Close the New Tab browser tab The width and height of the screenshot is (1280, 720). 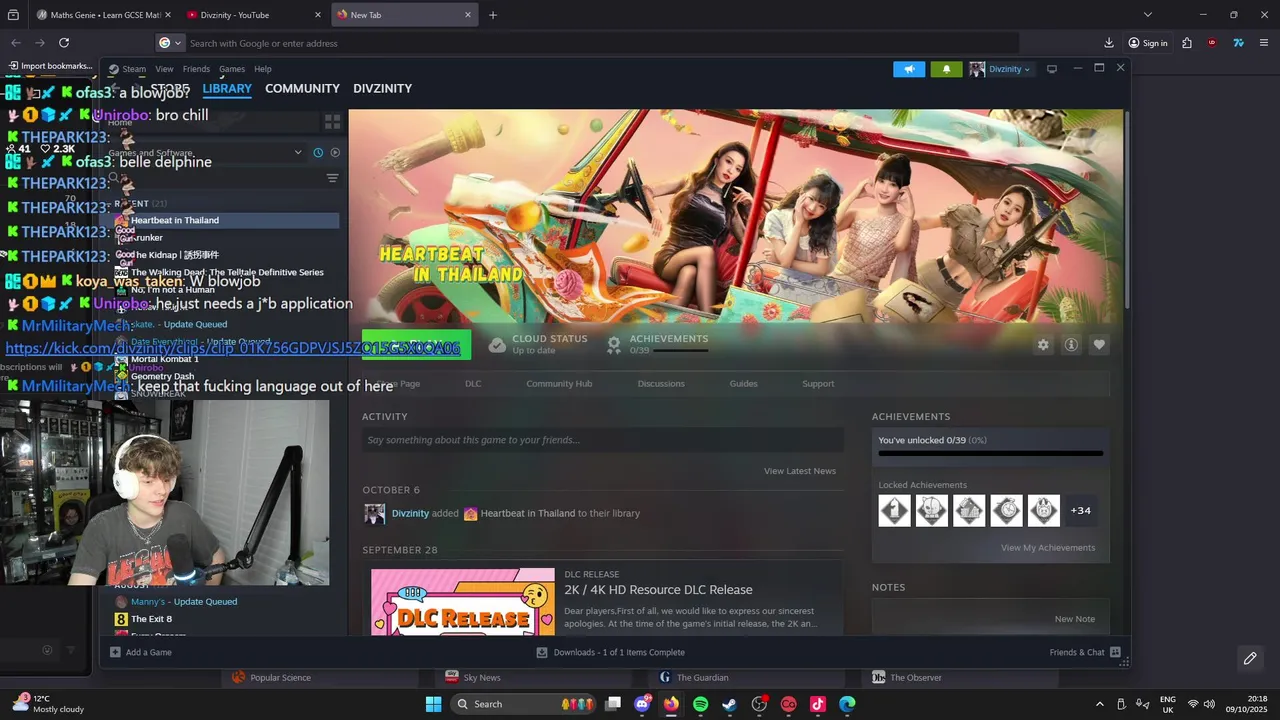[467, 15]
